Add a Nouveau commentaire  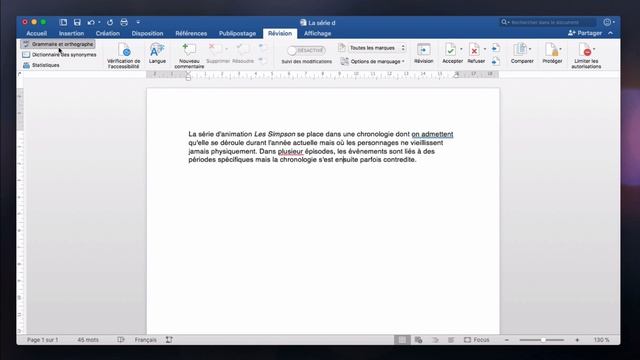(x=189, y=55)
